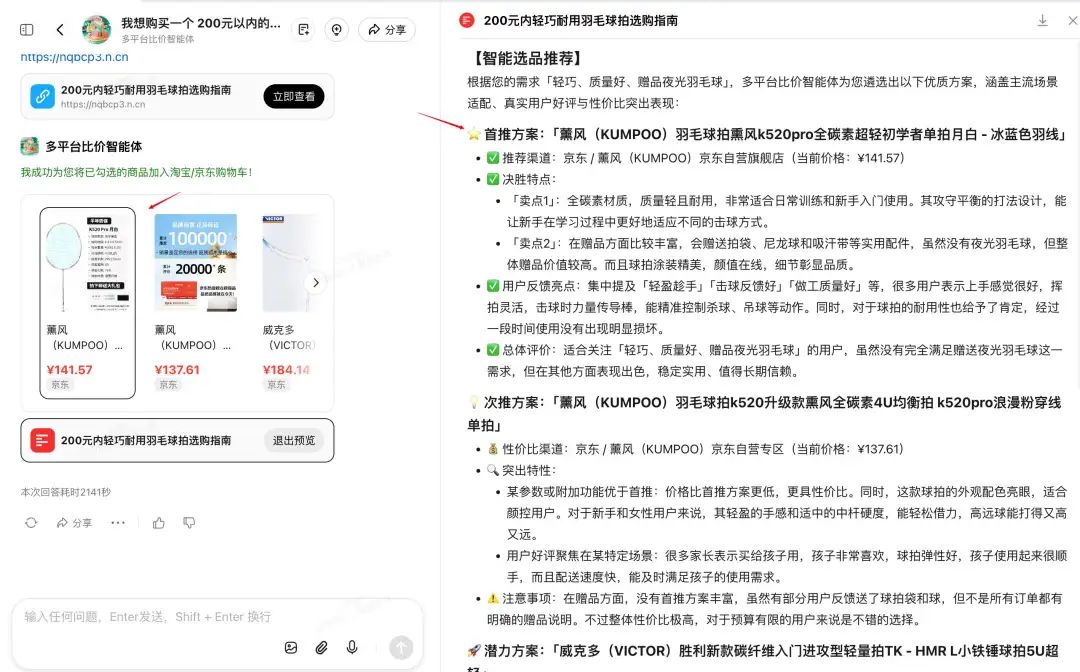
Task: Click the red document icon in preview title
Action: [467, 21]
